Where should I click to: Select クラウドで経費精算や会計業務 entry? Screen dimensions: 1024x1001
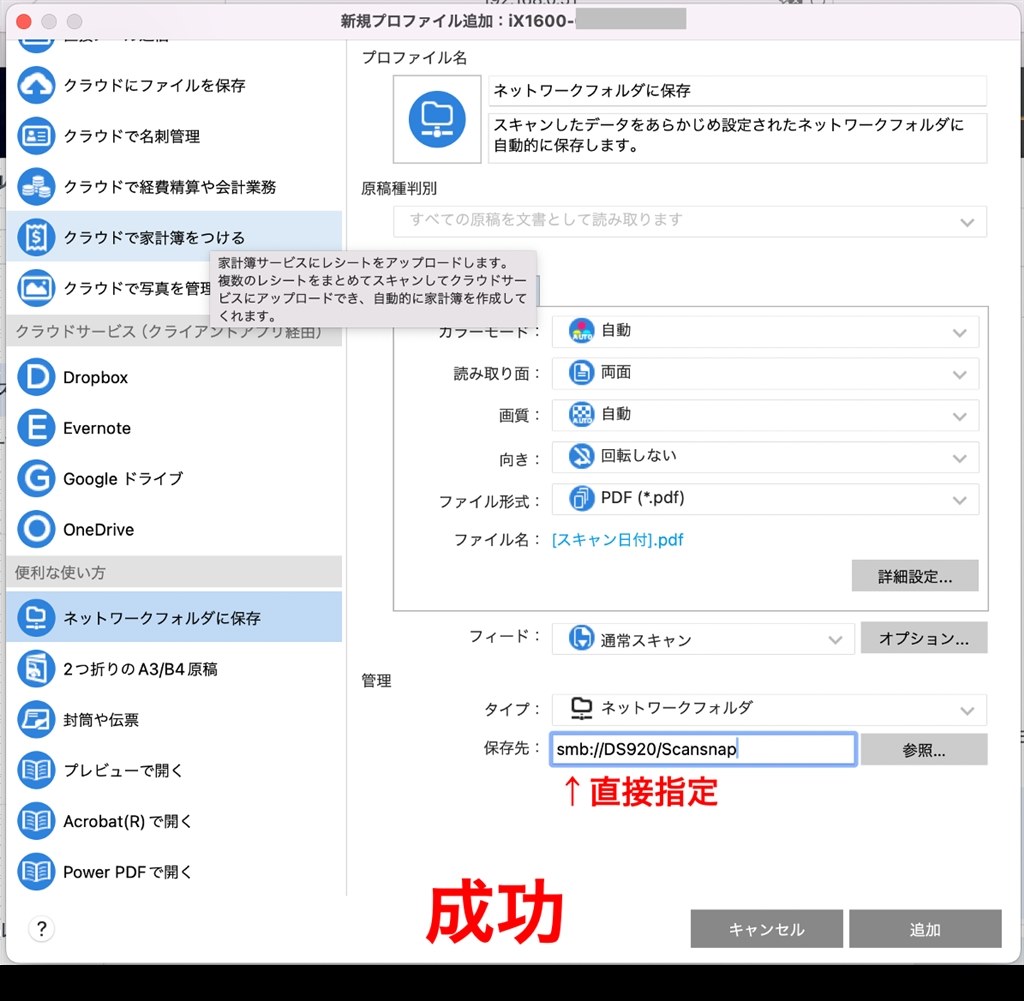(x=174, y=187)
